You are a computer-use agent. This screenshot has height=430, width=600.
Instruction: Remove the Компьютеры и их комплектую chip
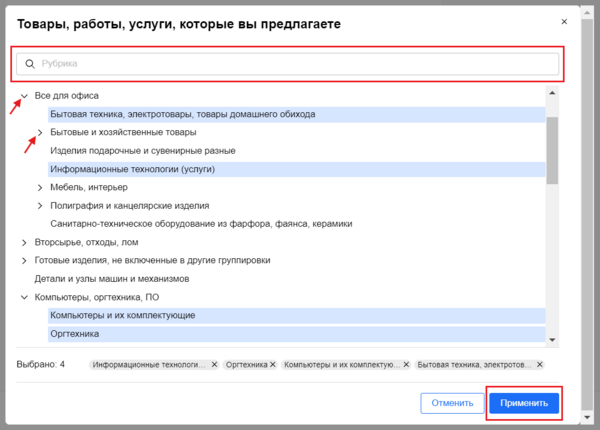[x=406, y=365]
